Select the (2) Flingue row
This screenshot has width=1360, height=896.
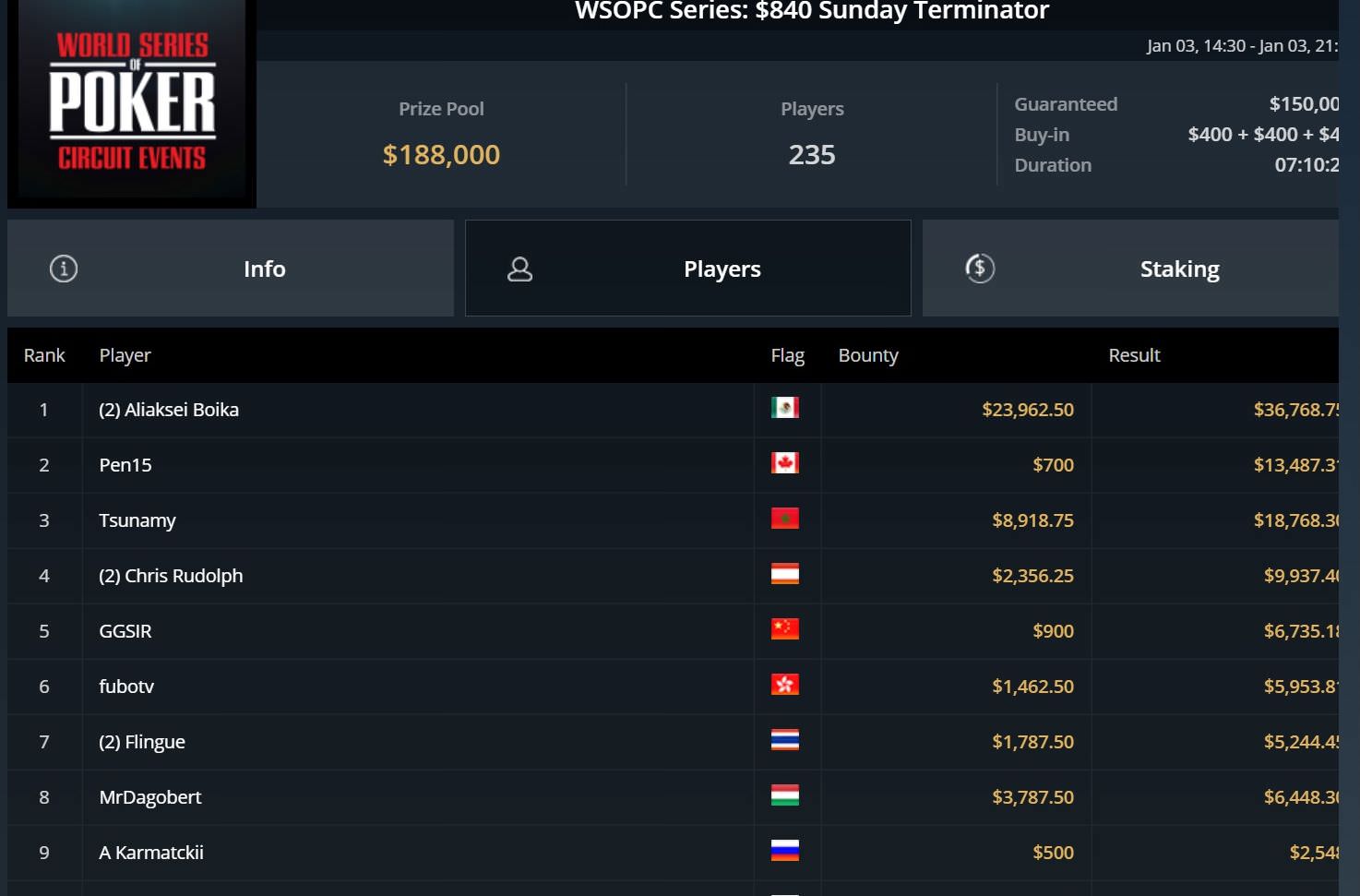tap(673, 742)
